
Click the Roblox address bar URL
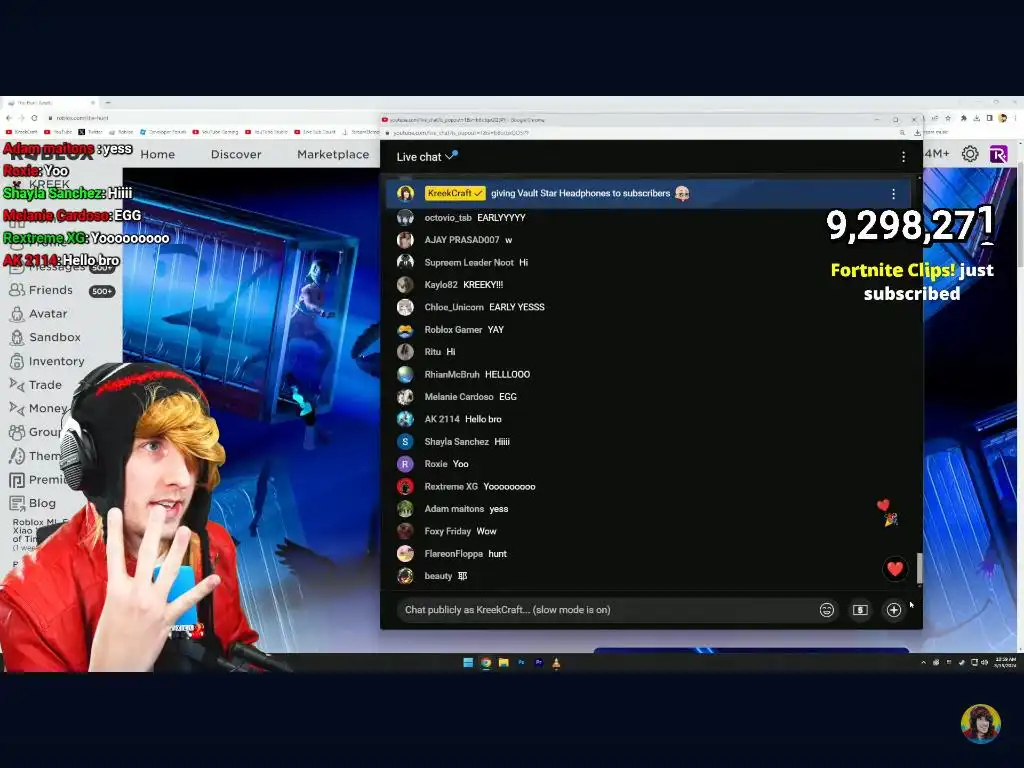(82, 118)
